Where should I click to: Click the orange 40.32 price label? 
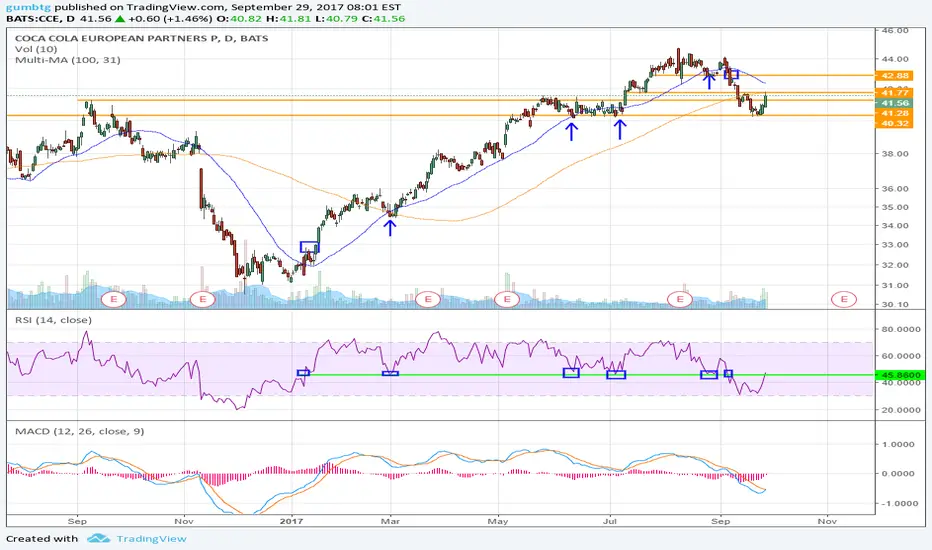(895, 123)
